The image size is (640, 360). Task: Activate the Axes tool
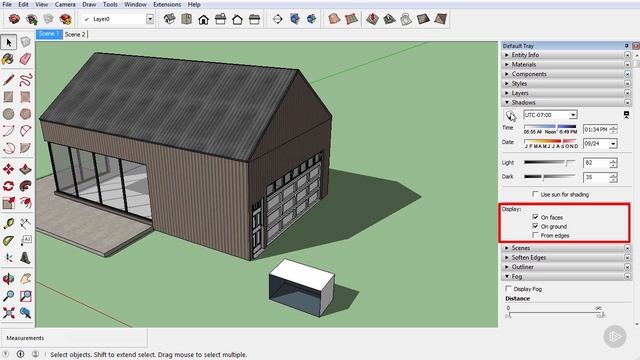[x=8, y=258]
